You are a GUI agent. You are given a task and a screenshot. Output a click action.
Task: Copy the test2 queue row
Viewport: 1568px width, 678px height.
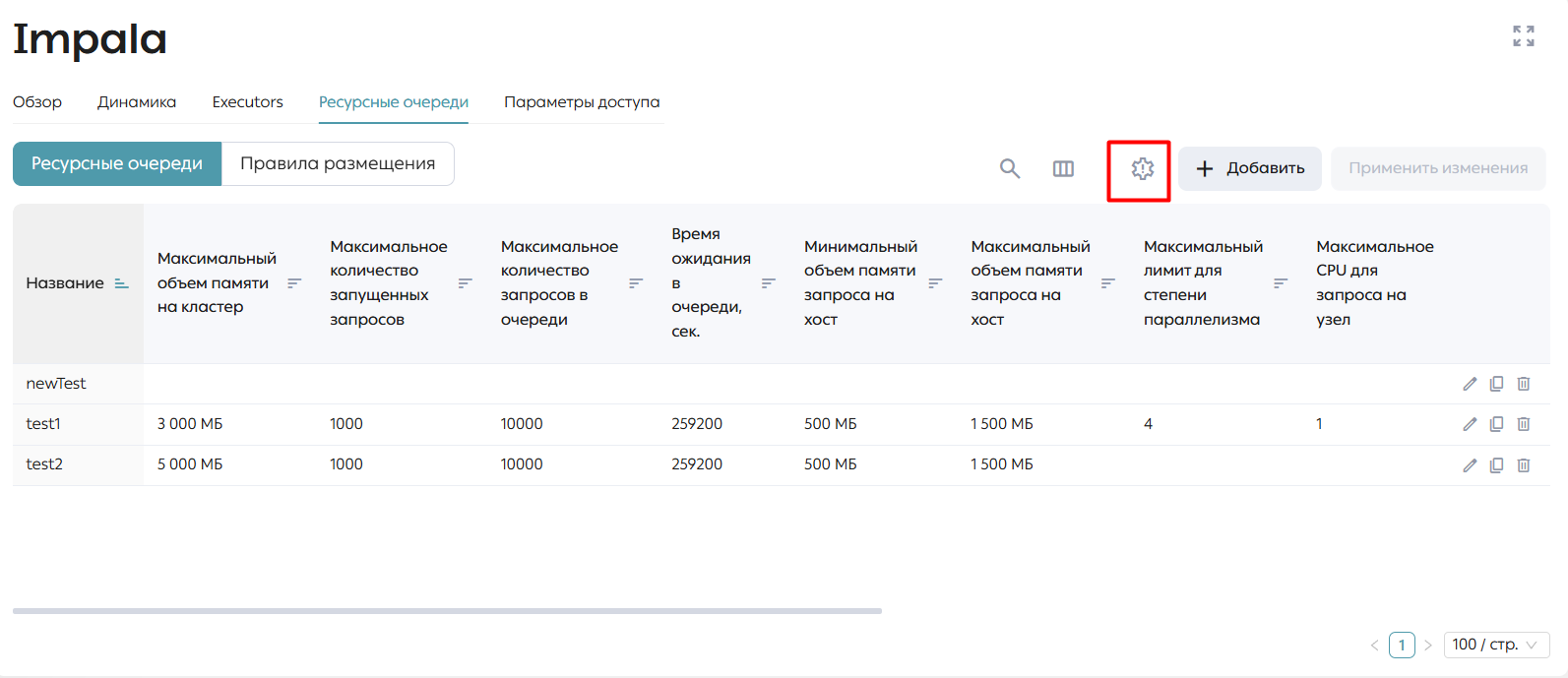[x=1496, y=465]
